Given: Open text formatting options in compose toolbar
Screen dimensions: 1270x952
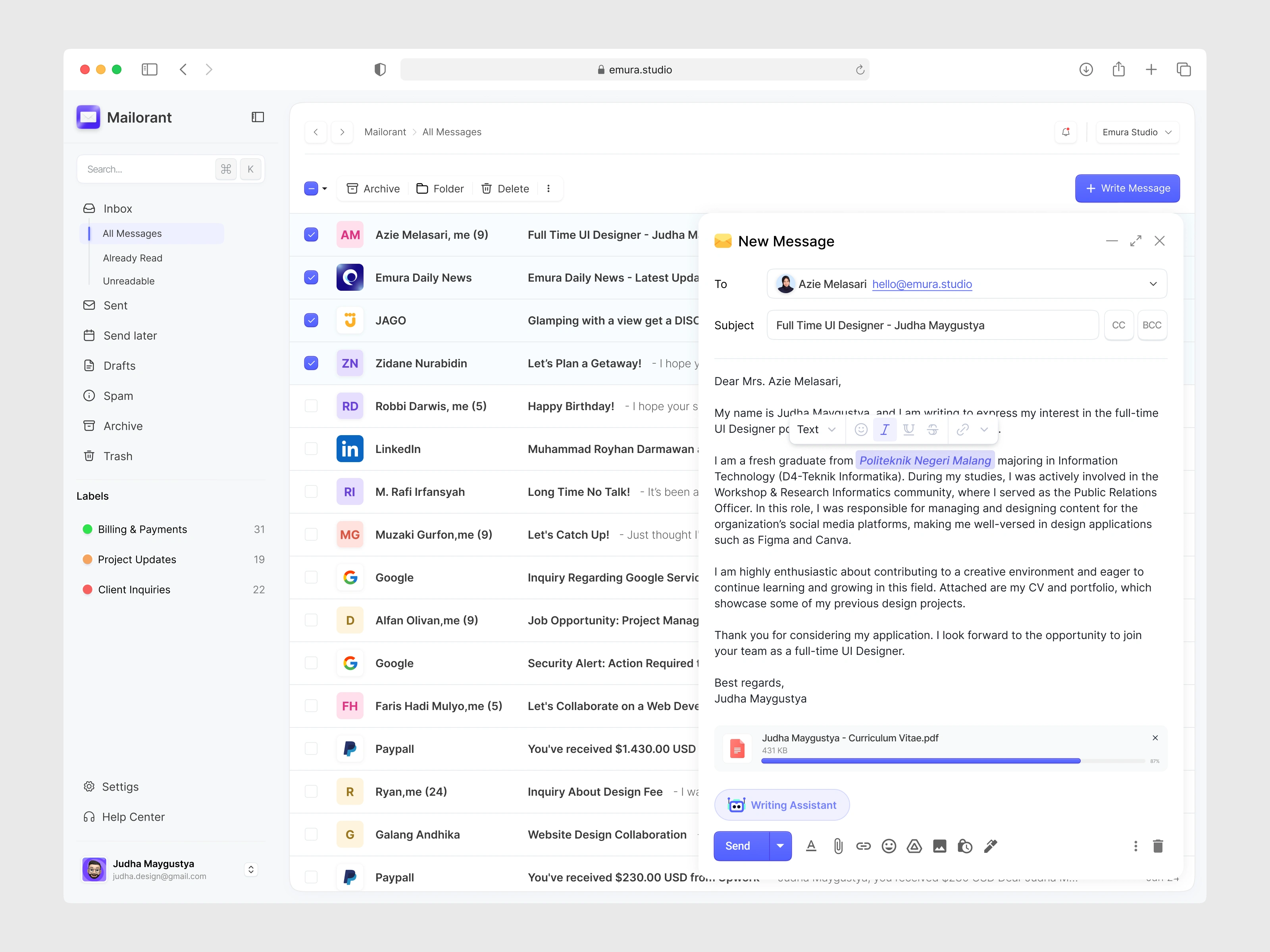Looking at the screenshot, I should click(x=811, y=846).
